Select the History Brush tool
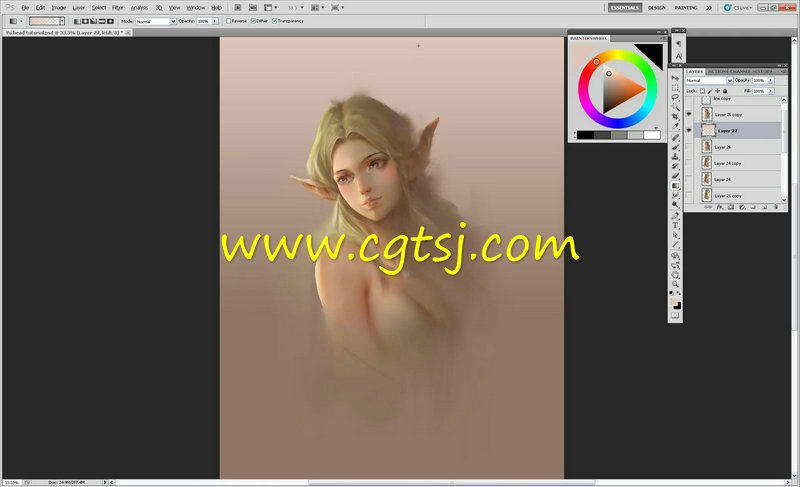 (x=675, y=167)
